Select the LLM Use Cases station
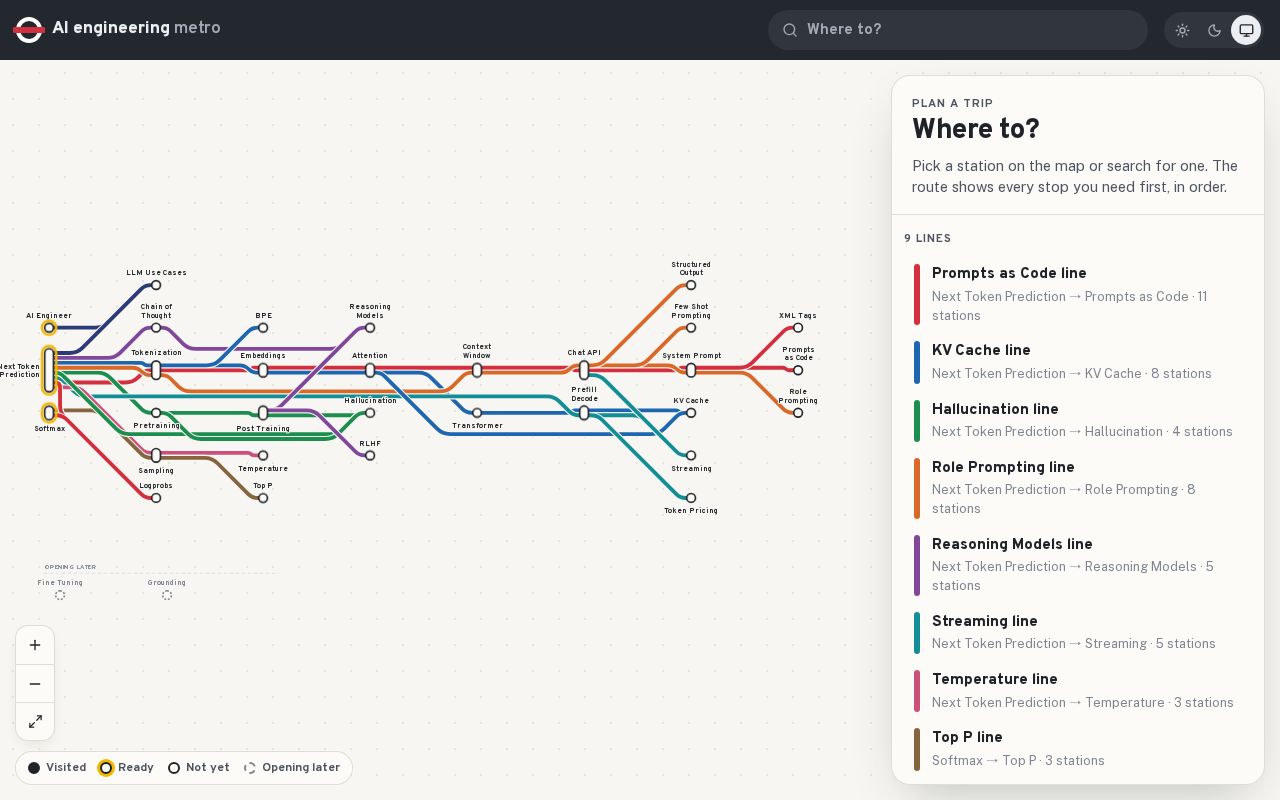 click(x=156, y=285)
